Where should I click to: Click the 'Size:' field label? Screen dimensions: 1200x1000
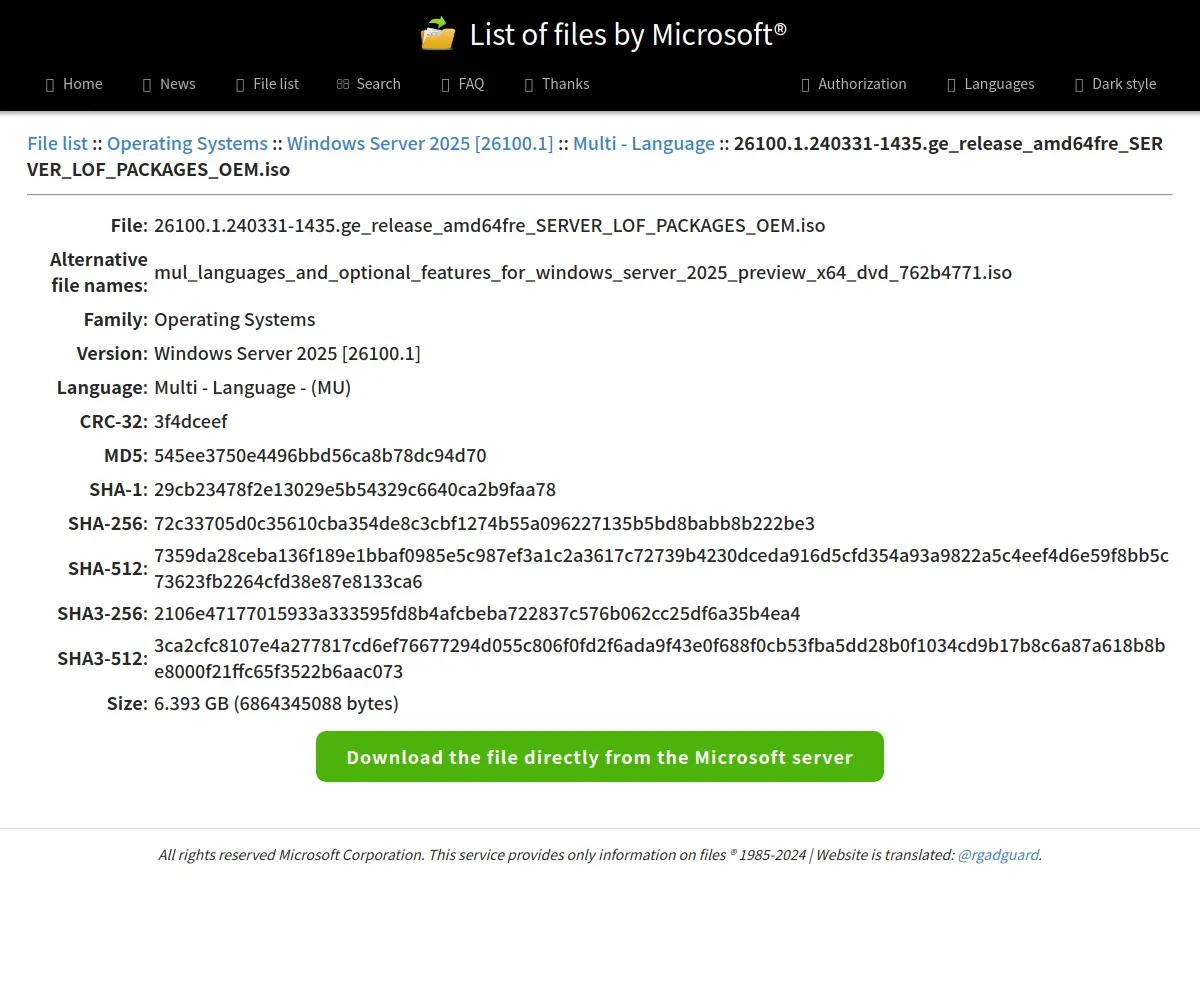point(127,703)
